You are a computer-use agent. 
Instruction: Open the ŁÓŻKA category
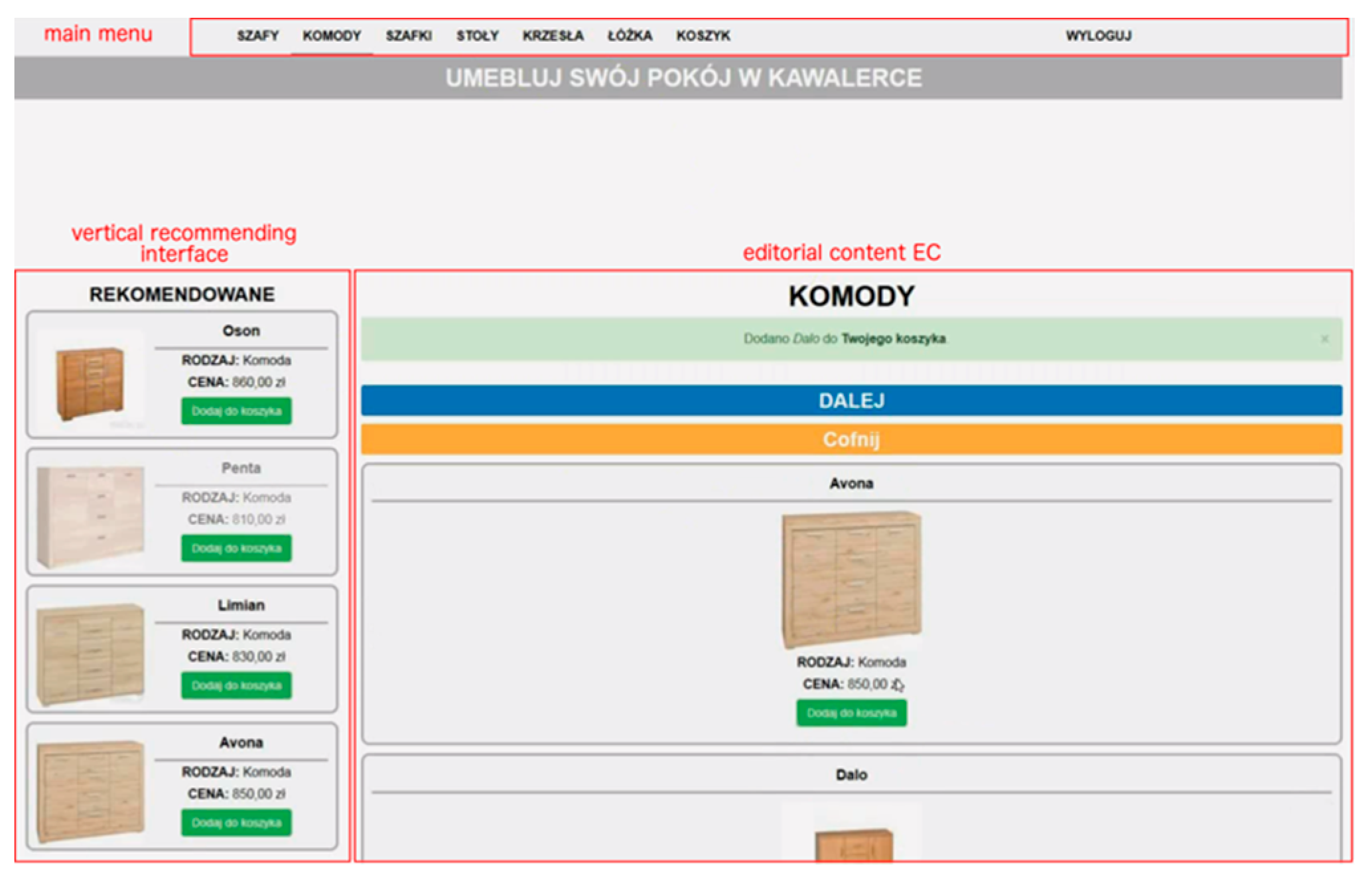pyautogui.click(x=630, y=36)
